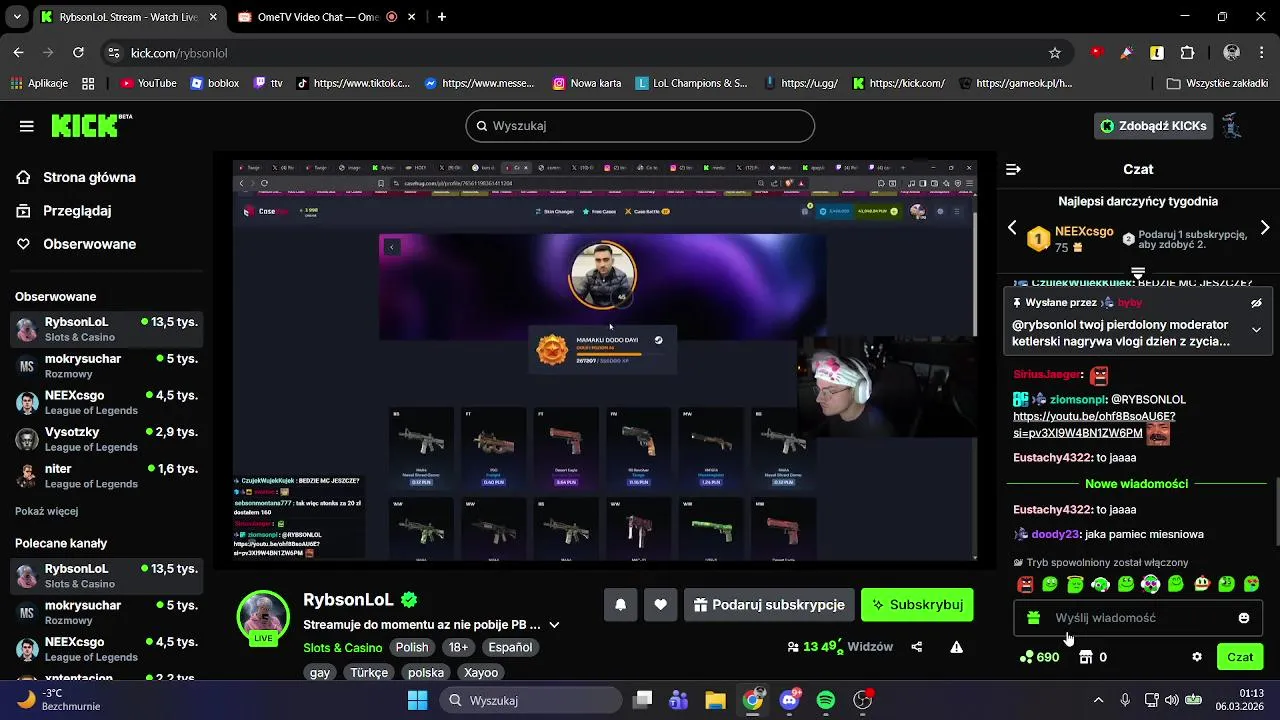Viewport: 1280px width, 720px height.
Task: Expand the pinned message chevron
Action: [1256, 330]
